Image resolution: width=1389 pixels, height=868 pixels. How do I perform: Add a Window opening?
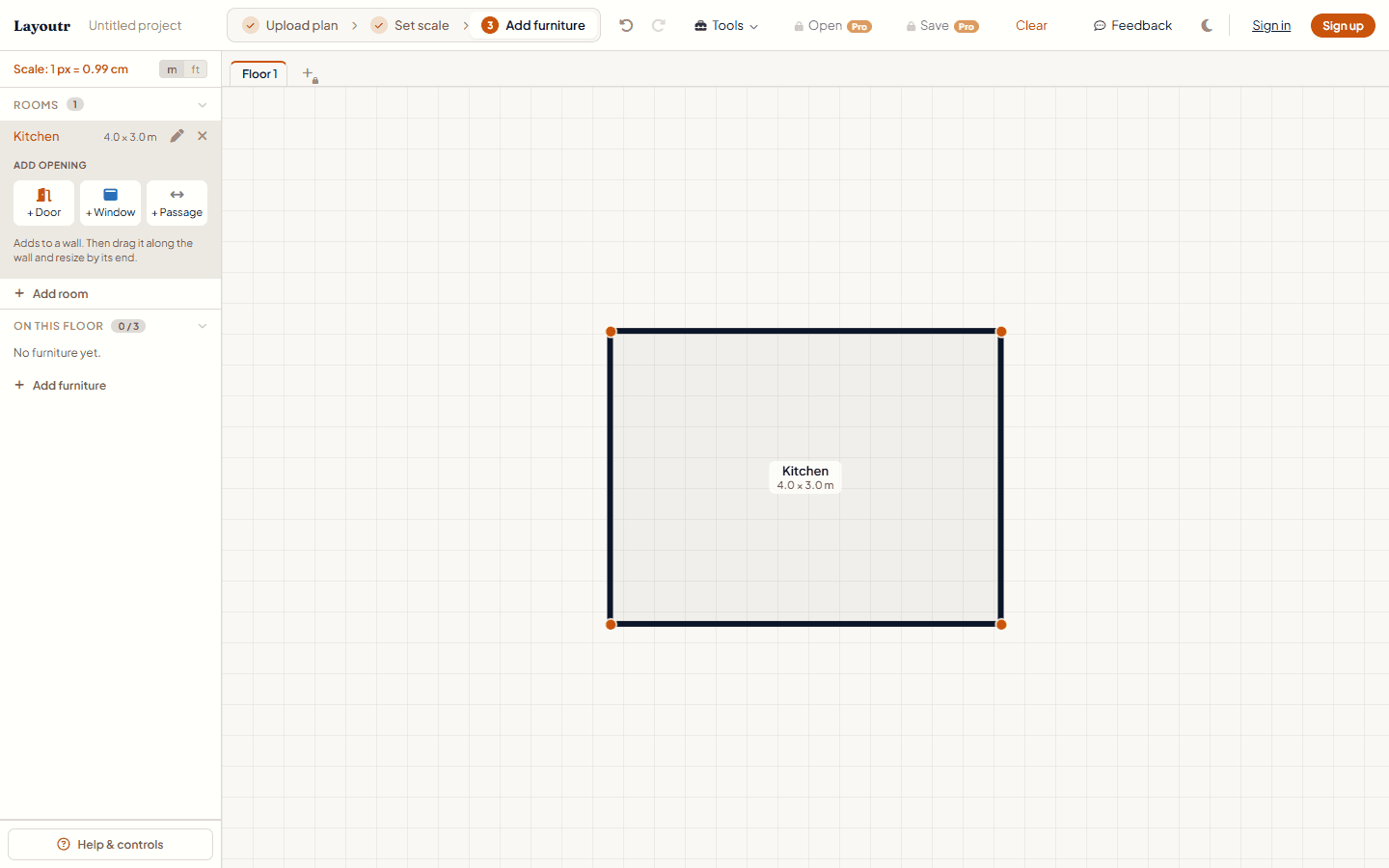click(110, 203)
